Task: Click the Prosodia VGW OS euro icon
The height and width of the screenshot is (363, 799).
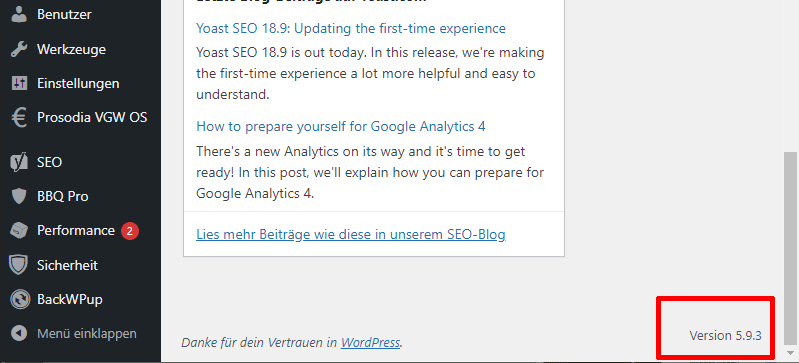Action: [19, 118]
